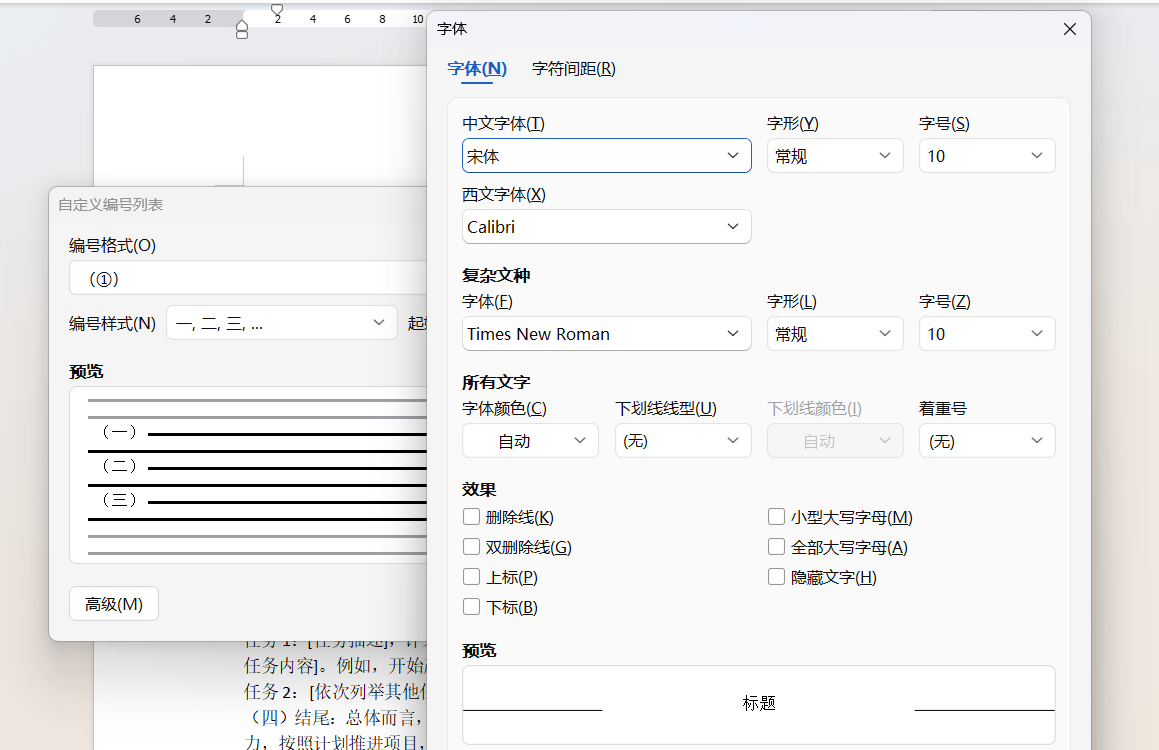Open the 字体颜色 color selector
The height and width of the screenshot is (750, 1159).
[x=530, y=440]
